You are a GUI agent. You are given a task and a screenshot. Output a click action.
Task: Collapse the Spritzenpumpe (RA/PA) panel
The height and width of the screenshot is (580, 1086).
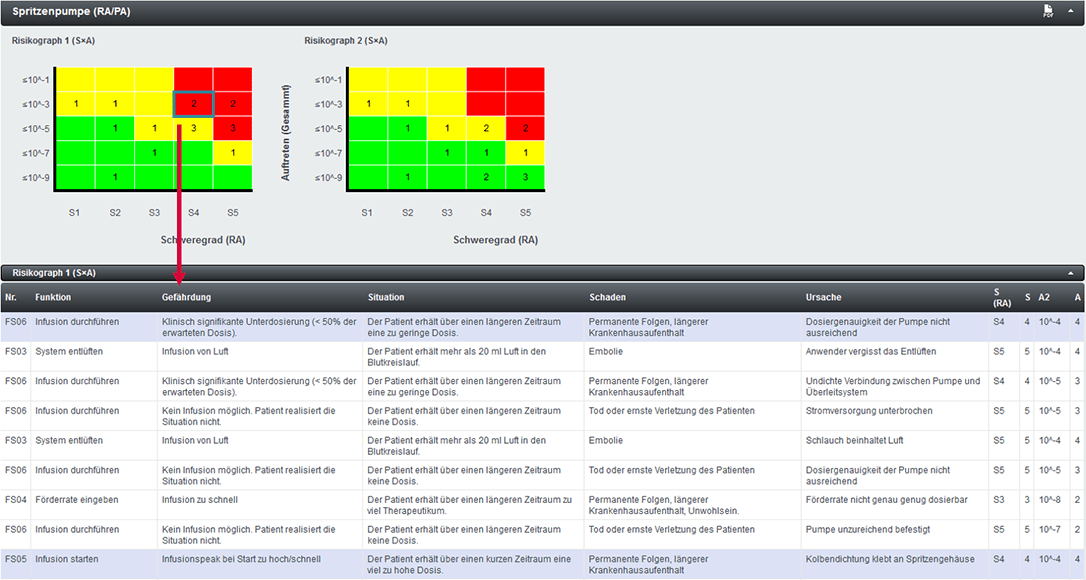[x=1072, y=11]
